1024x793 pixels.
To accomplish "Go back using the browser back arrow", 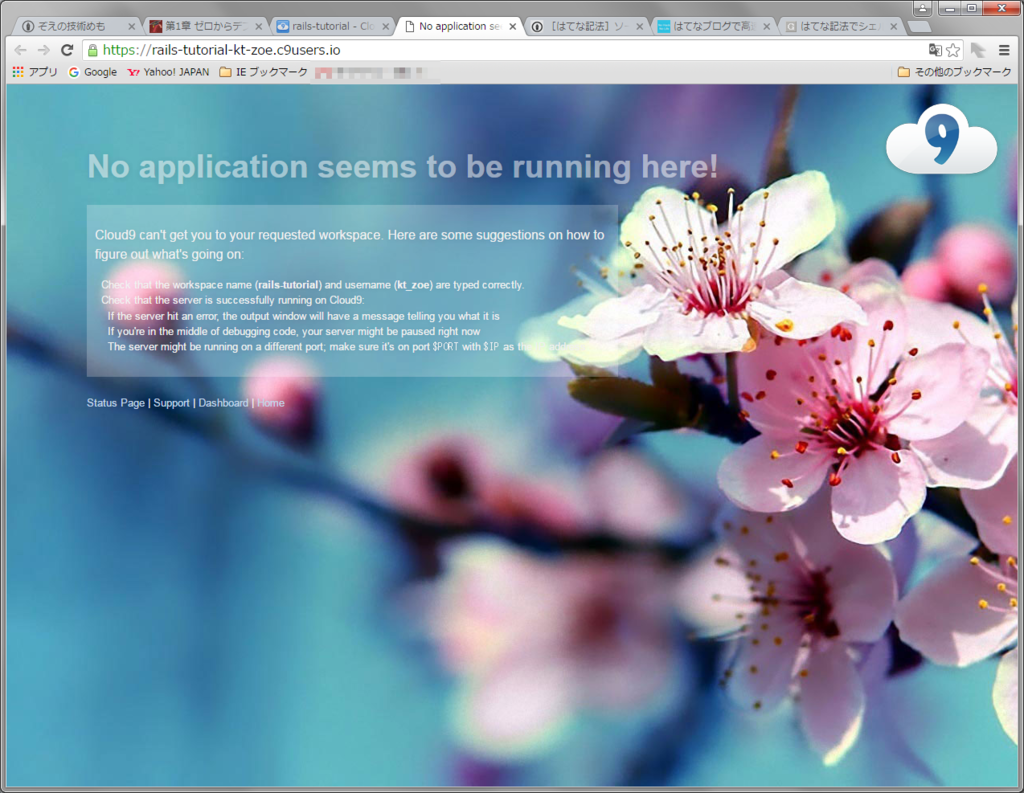I will [x=20, y=50].
